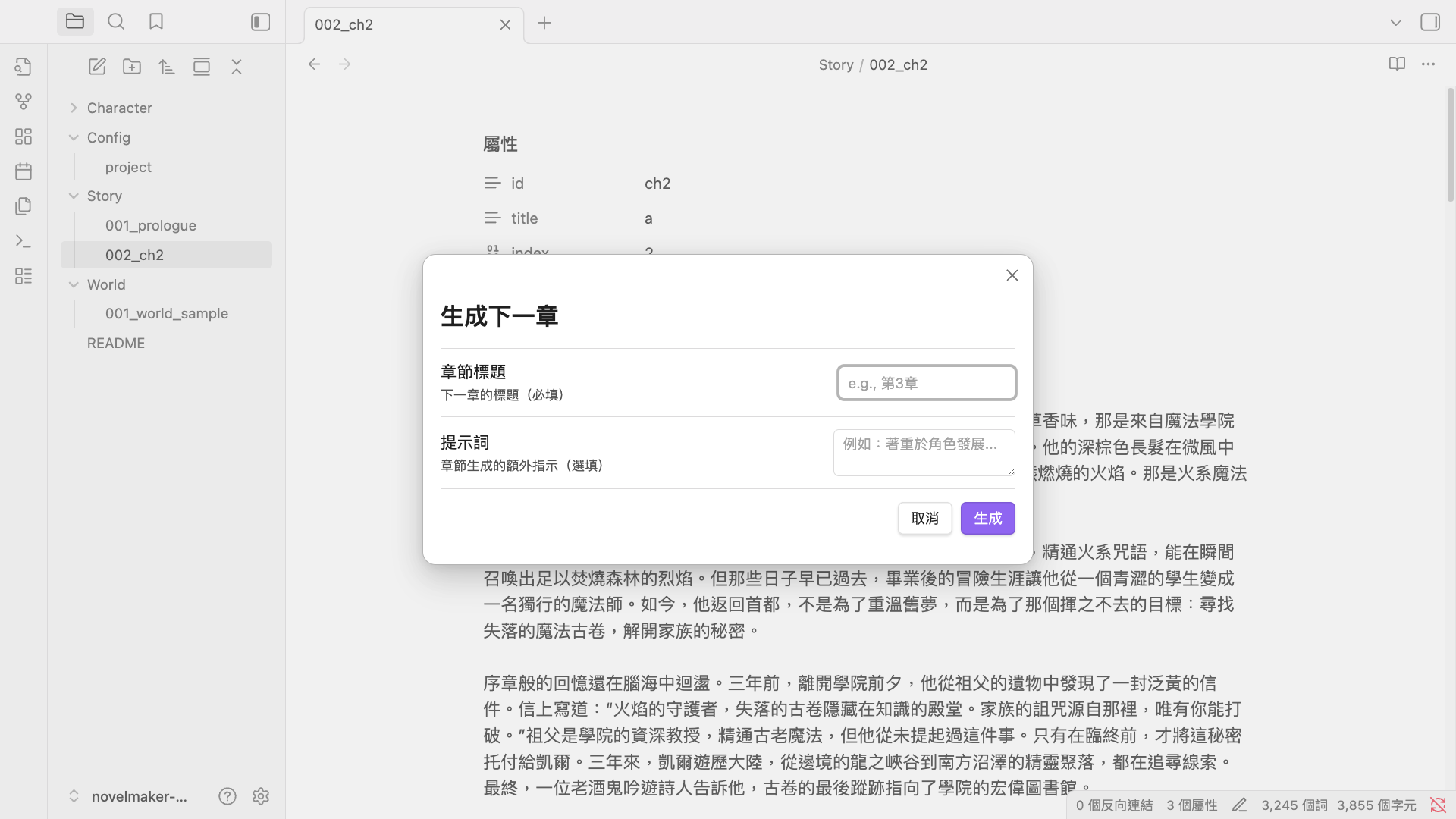Open a new tab
Viewport: 1456px width, 819px height.
point(544,24)
